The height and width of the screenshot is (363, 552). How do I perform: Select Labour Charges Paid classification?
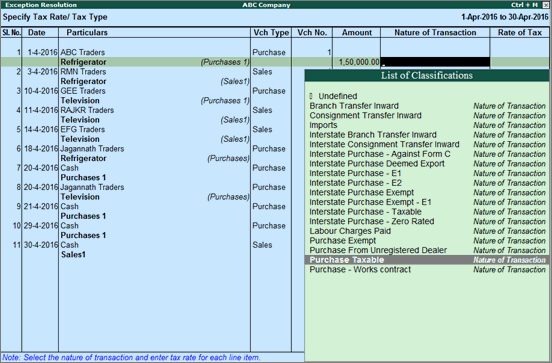[427, 231]
